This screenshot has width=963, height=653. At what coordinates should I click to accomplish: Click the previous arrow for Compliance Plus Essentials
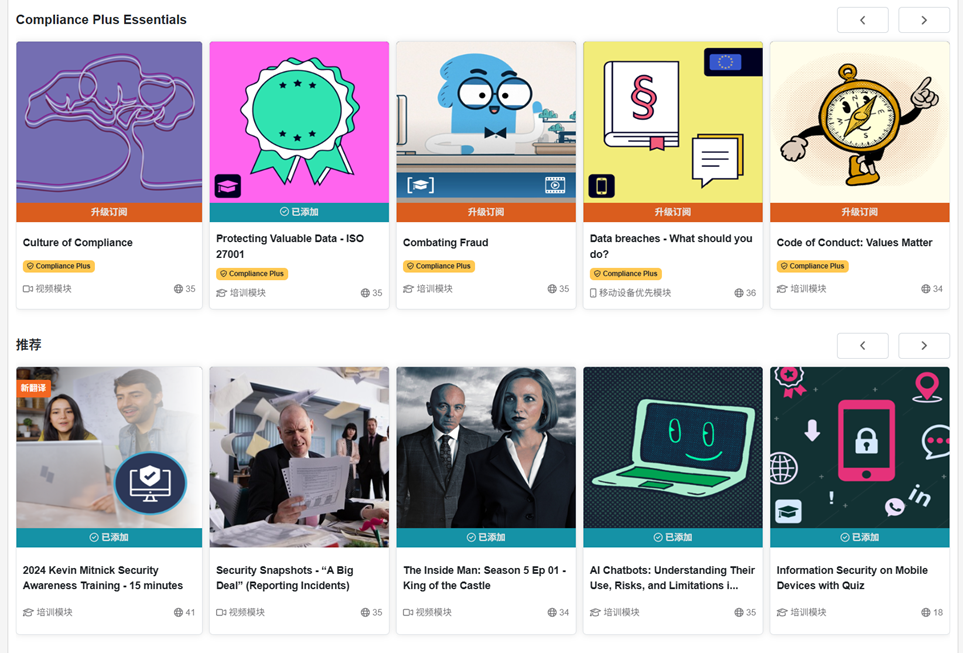point(862,20)
